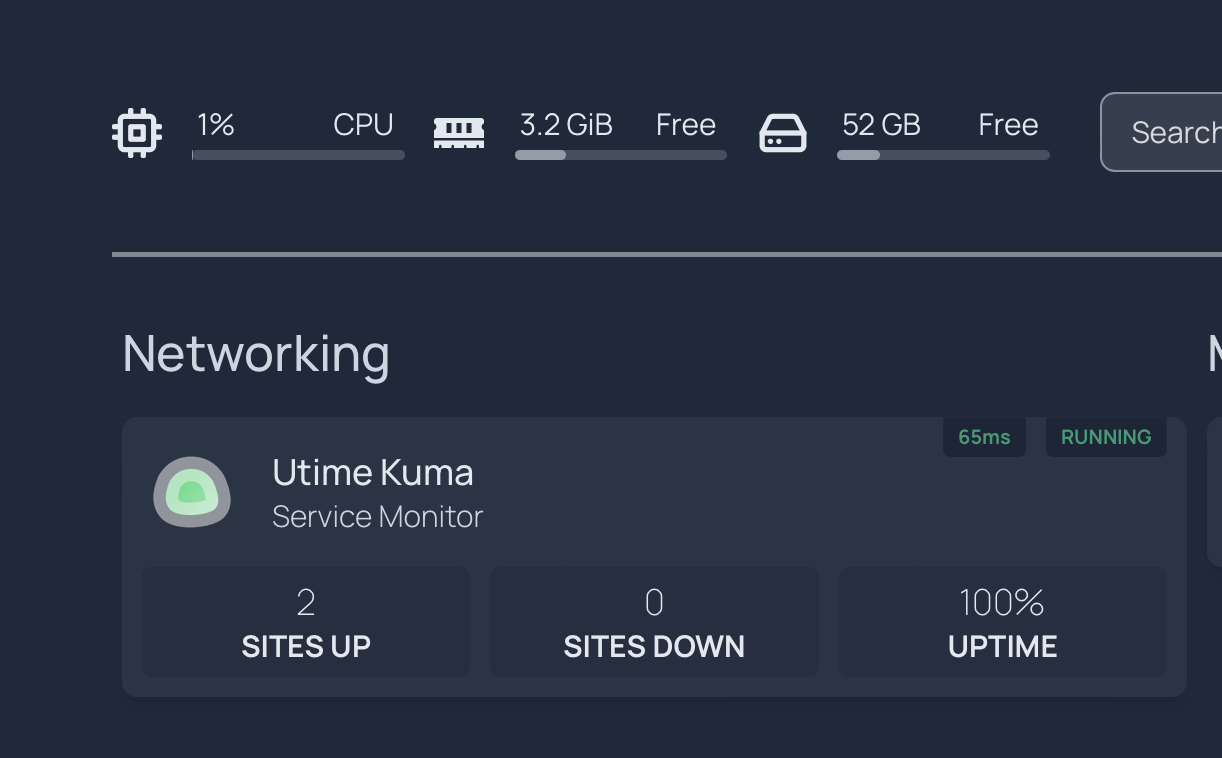Click the 65ms latency badge
This screenshot has width=1222, height=758.
984,437
